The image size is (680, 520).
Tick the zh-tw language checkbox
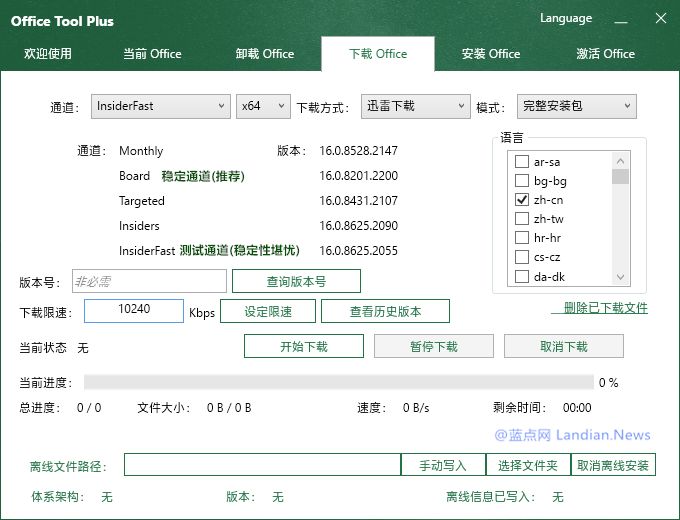coord(522,219)
